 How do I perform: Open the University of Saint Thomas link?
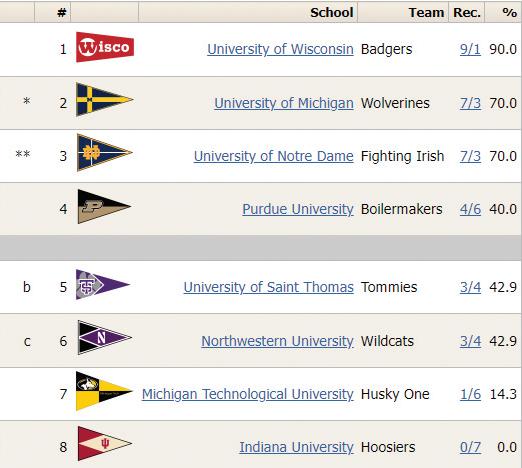coord(269,287)
